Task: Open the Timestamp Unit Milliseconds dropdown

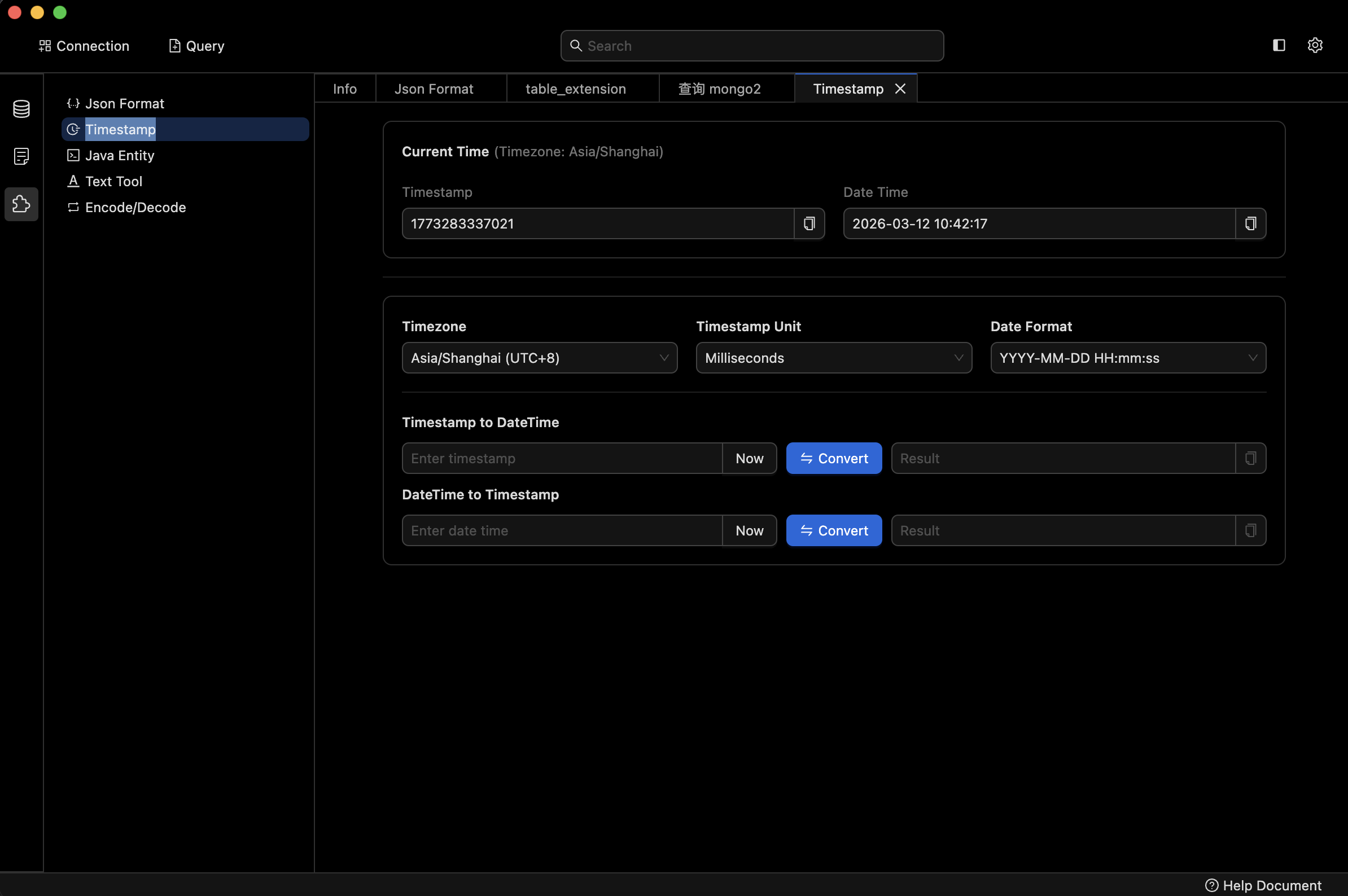Action: click(834, 358)
